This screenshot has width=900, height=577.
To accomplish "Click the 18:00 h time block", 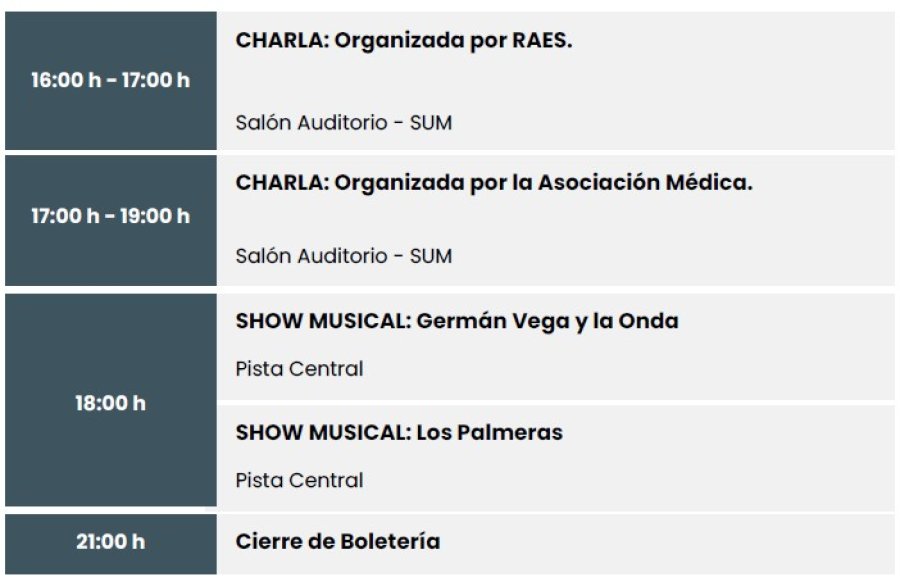I will click(x=111, y=400).
